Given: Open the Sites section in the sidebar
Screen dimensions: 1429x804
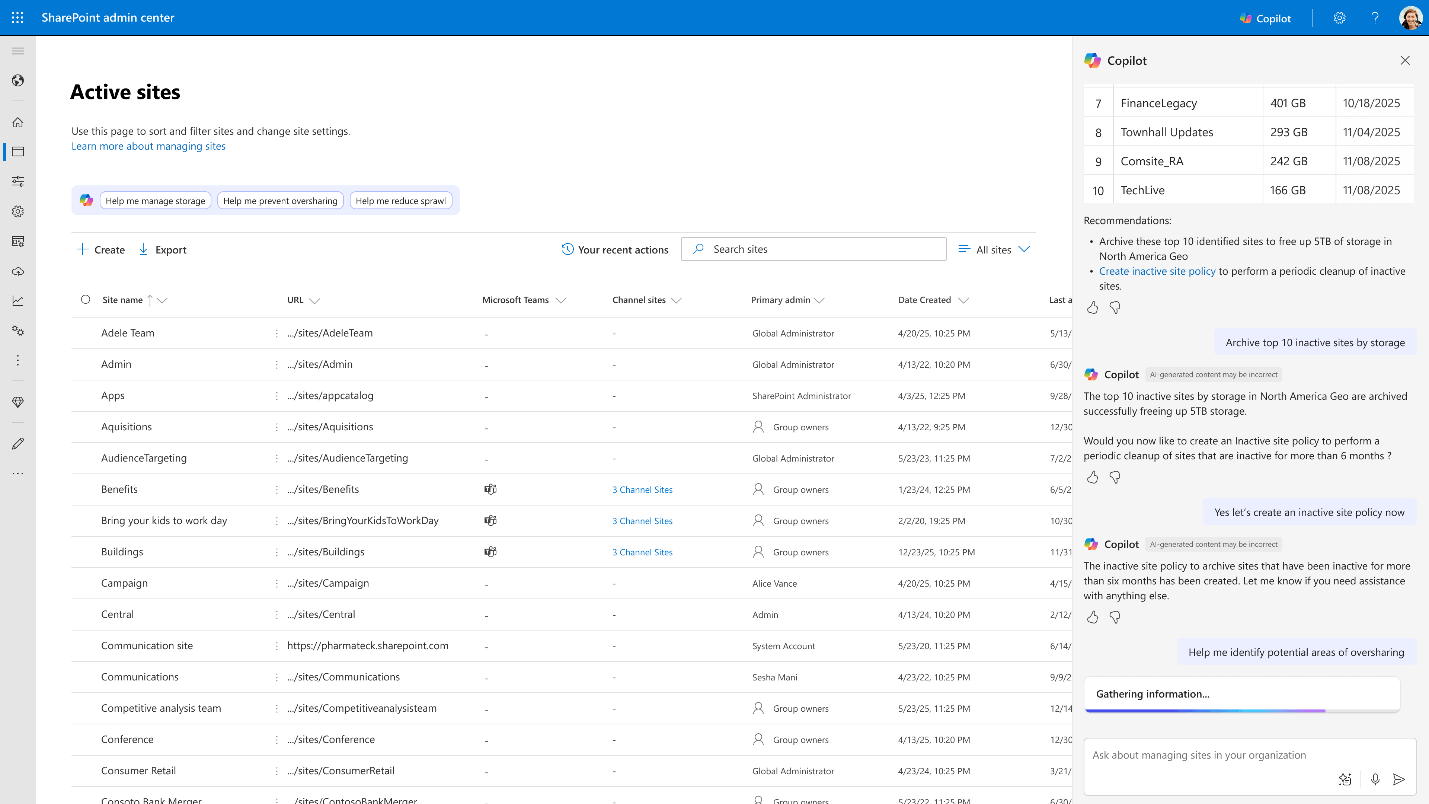Looking at the screenshot, I should (x=17, y=151).
